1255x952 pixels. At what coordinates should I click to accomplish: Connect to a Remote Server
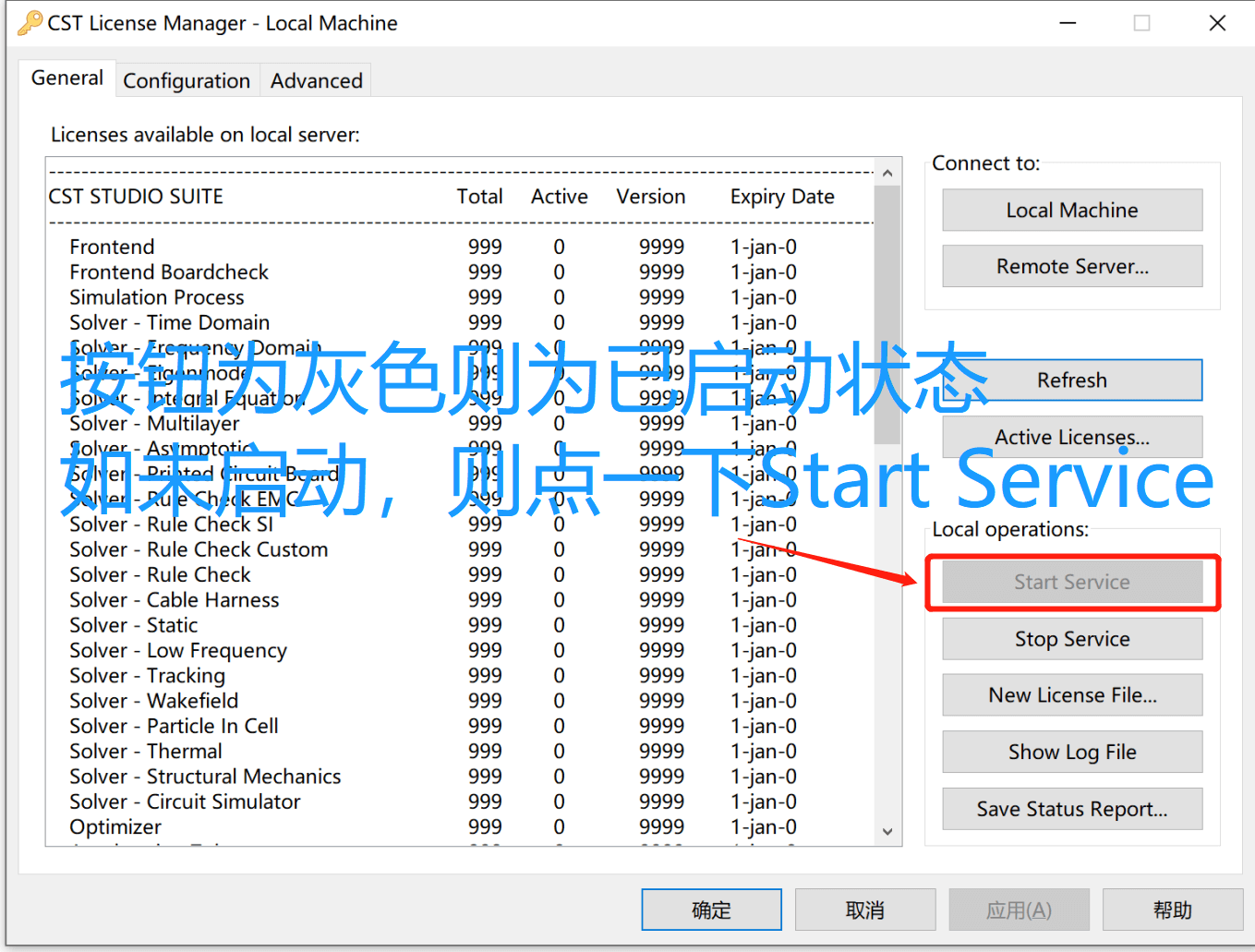[1070, 266]
